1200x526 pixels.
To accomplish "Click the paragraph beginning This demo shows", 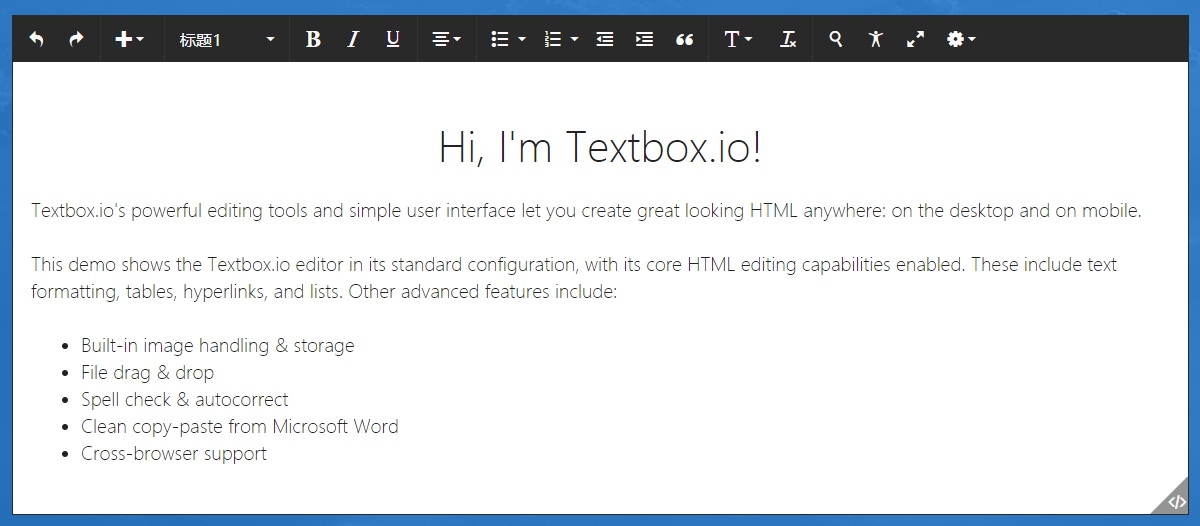I will click(574, 279).
